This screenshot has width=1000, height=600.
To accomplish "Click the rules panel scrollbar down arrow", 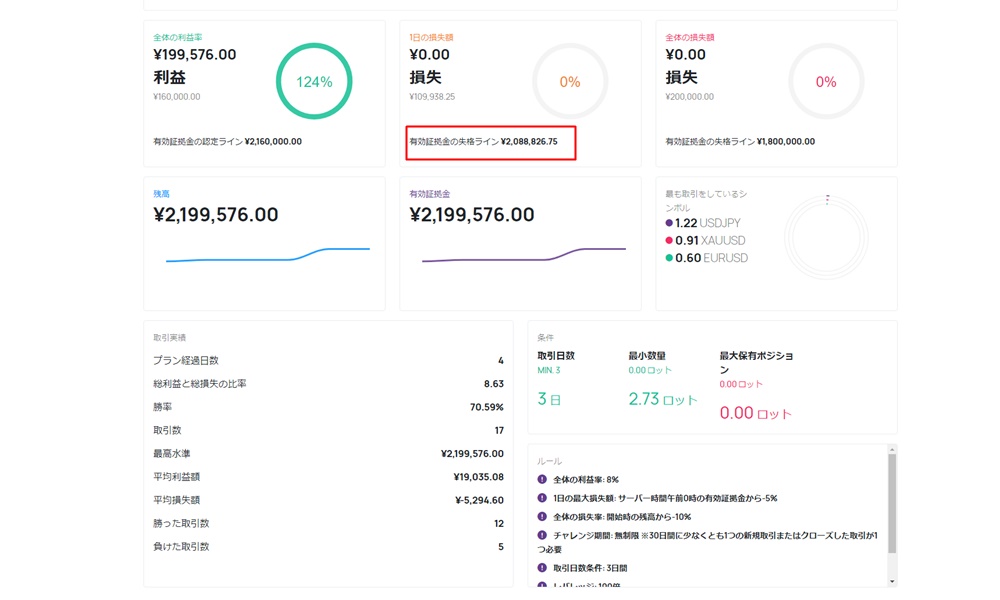I will coord(892,581).
